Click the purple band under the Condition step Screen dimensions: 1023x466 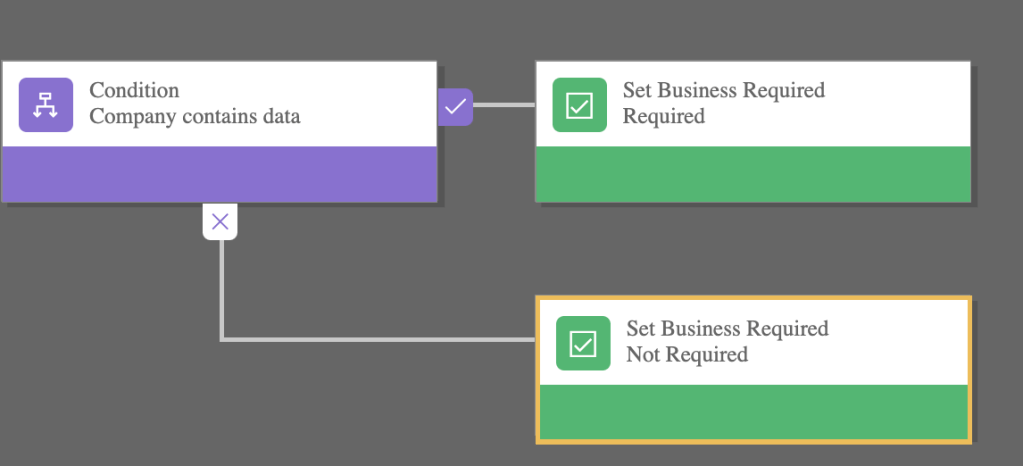(x=219, y=174)
